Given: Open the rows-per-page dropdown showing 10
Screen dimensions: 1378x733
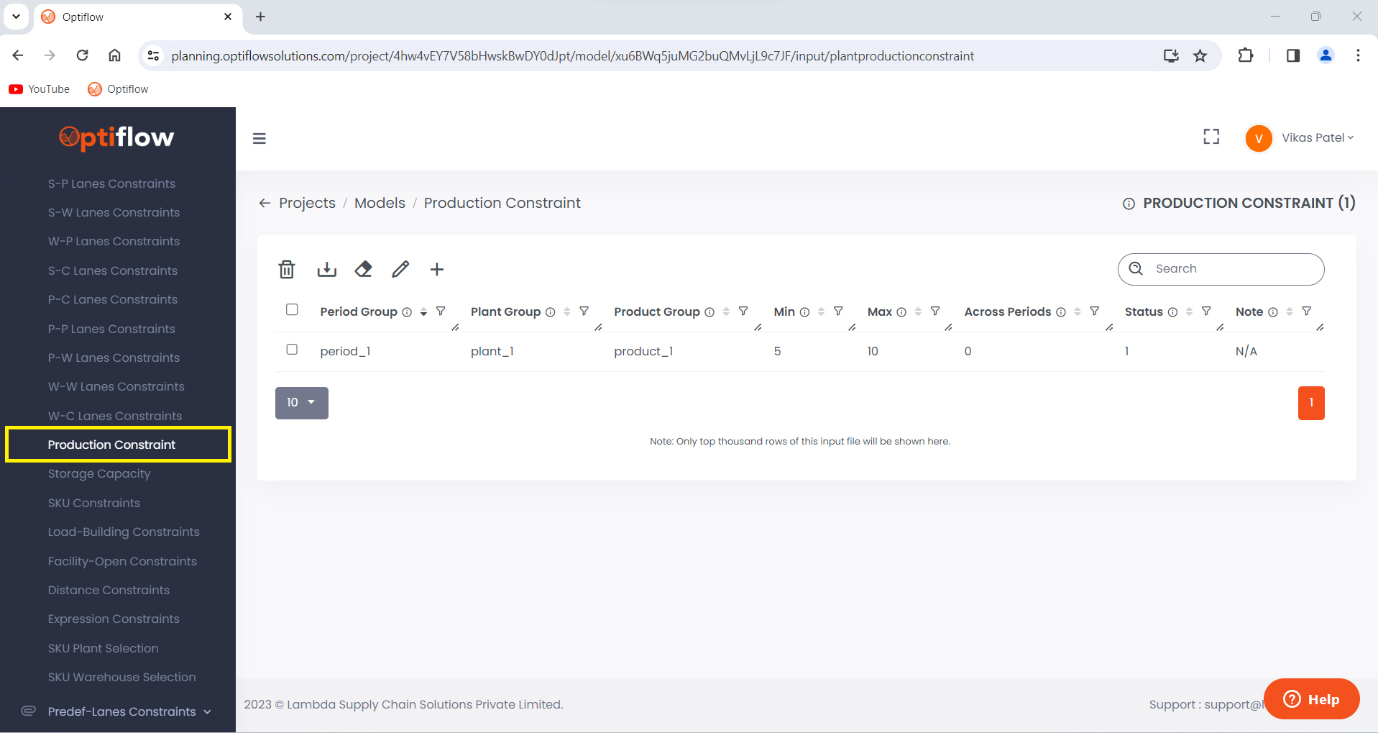Looking at the screenshot, I should (301, 402).
